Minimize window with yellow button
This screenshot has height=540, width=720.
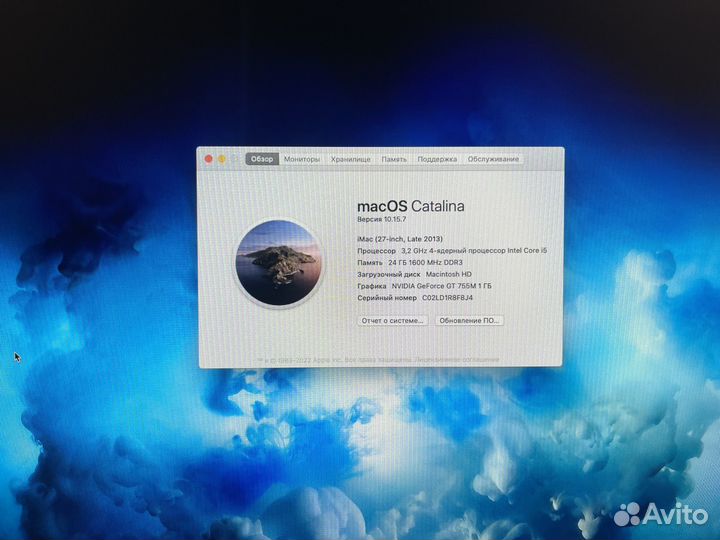pos(222,159)
